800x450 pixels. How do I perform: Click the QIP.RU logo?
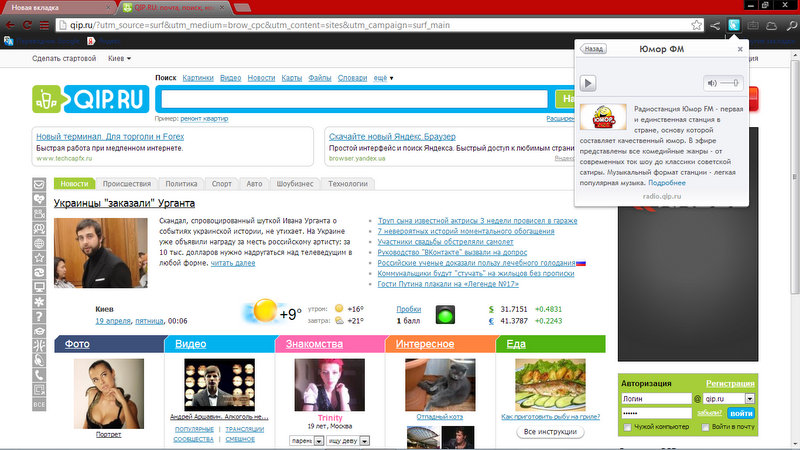pos(91,99)
